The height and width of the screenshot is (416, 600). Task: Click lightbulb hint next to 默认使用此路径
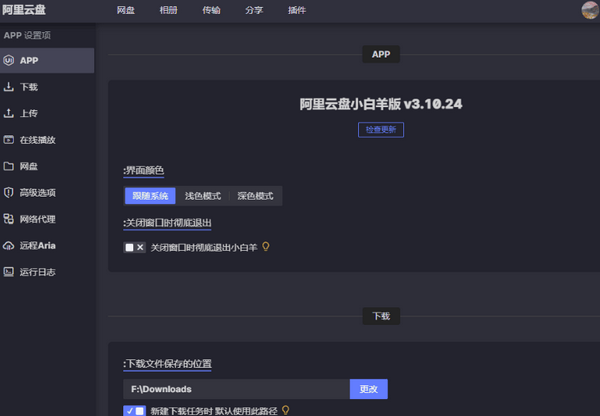pos(285,410)
